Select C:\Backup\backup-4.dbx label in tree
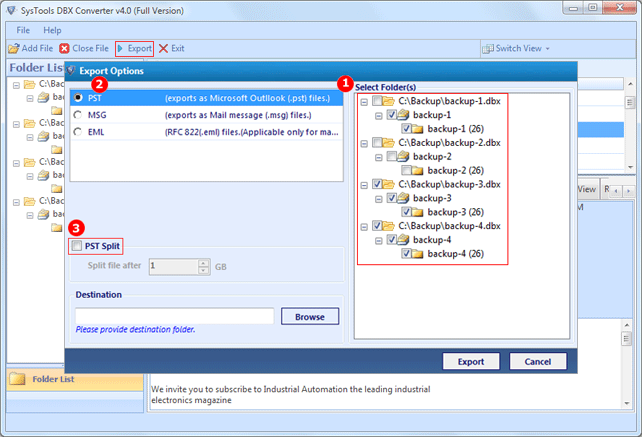 (x=449, y=226)
